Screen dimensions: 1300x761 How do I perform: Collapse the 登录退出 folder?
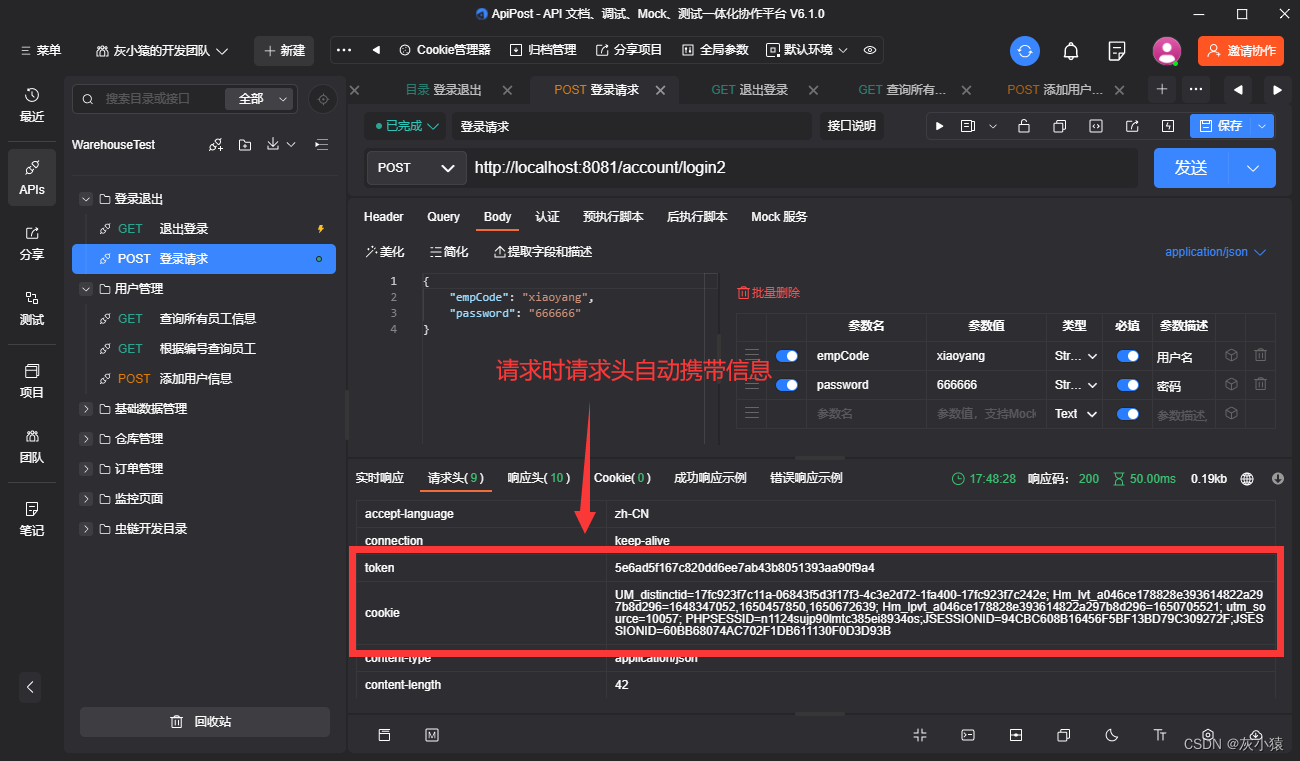(x=87, y=199)
